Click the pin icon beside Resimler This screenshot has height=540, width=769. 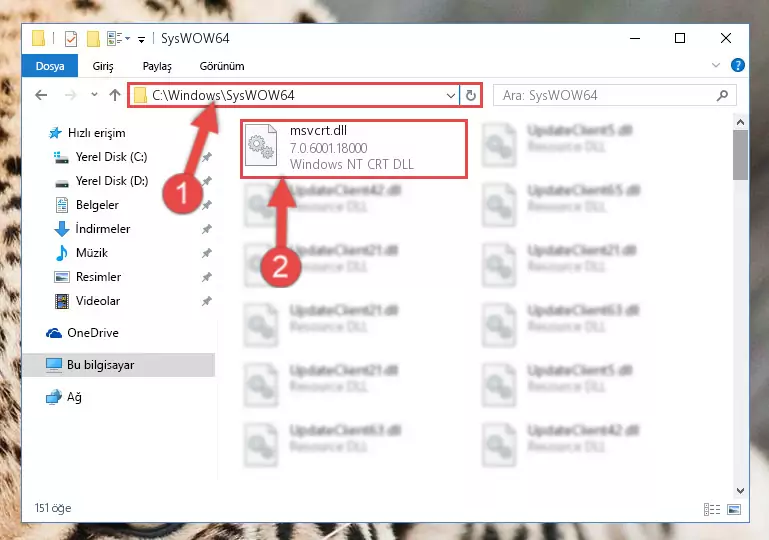click(x=206, y=277)
